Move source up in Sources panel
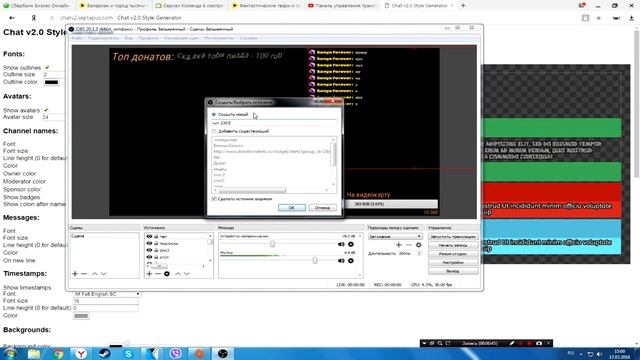This screenshot has height=360, width=640. [x=178, y=274]
